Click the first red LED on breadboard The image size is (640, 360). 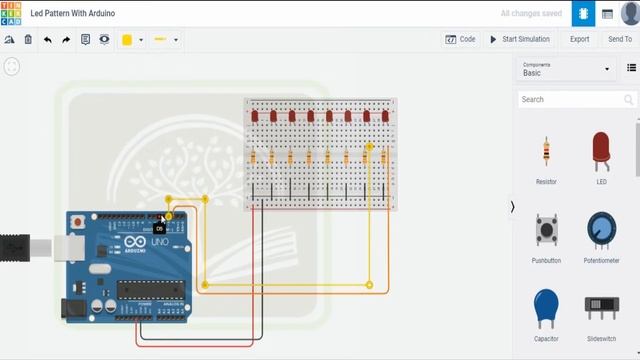pyautogui.click(x=255, y=116)
